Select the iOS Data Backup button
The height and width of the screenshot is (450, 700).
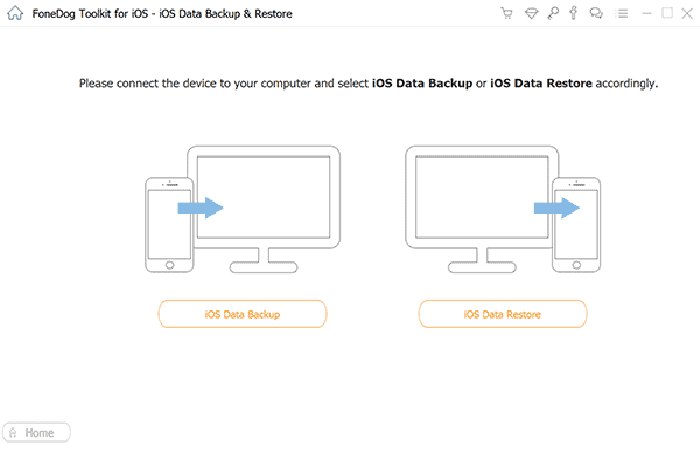pyautogui.click(x=242, y=314)
